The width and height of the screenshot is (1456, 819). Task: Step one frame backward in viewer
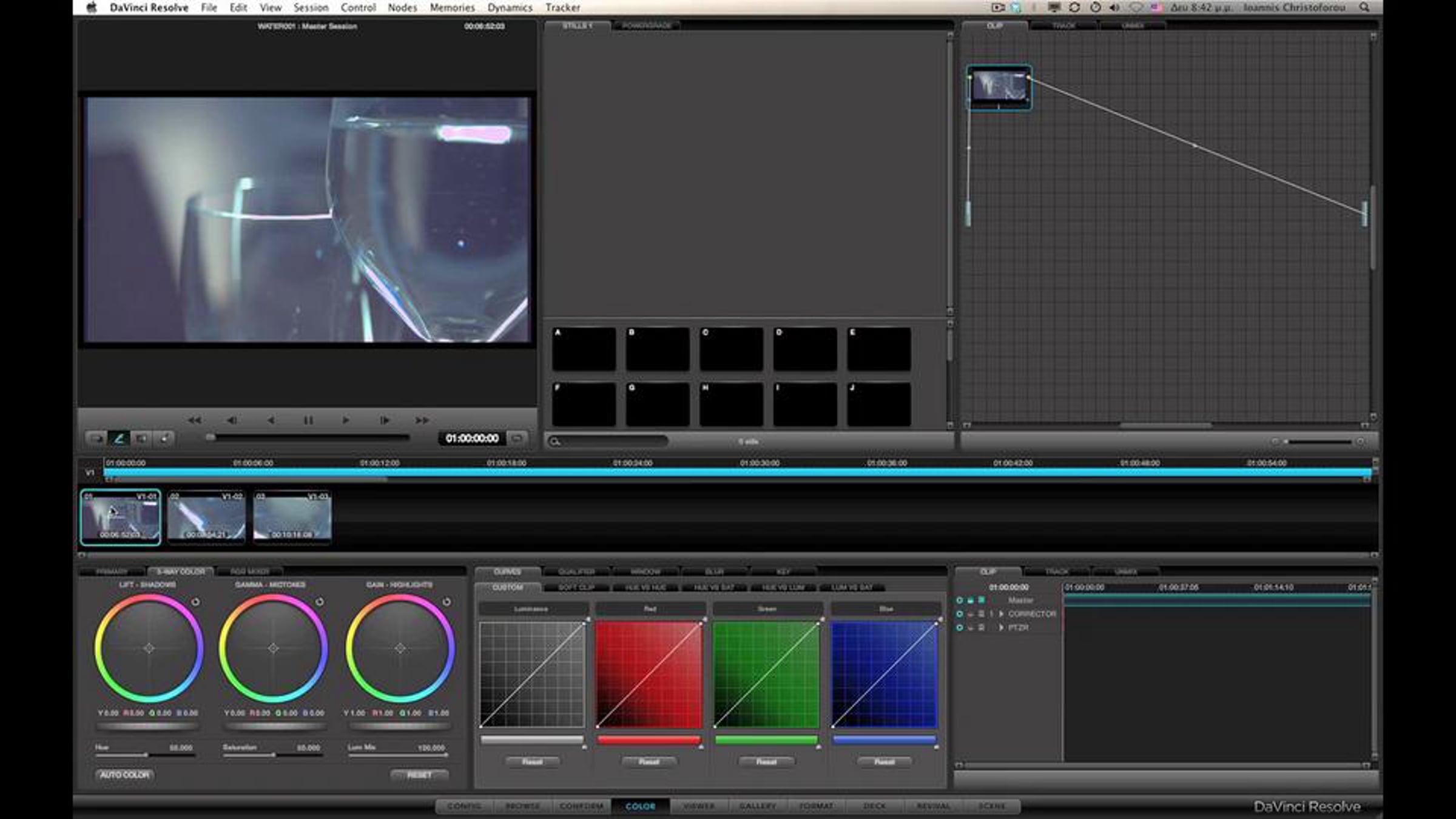pyautogui.click(x=232, y=420)
